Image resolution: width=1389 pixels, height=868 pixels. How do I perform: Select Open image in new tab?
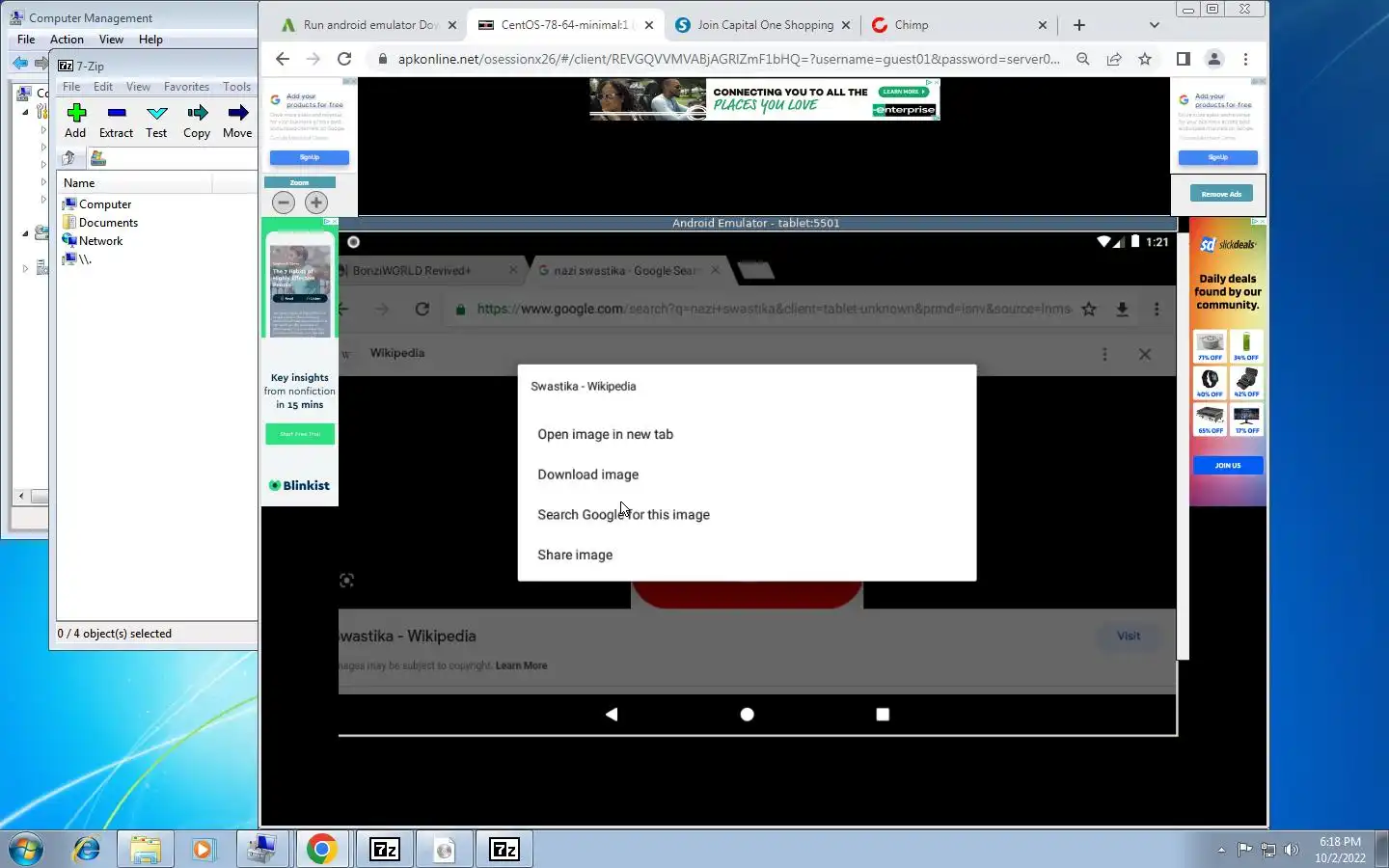[747, 434]
